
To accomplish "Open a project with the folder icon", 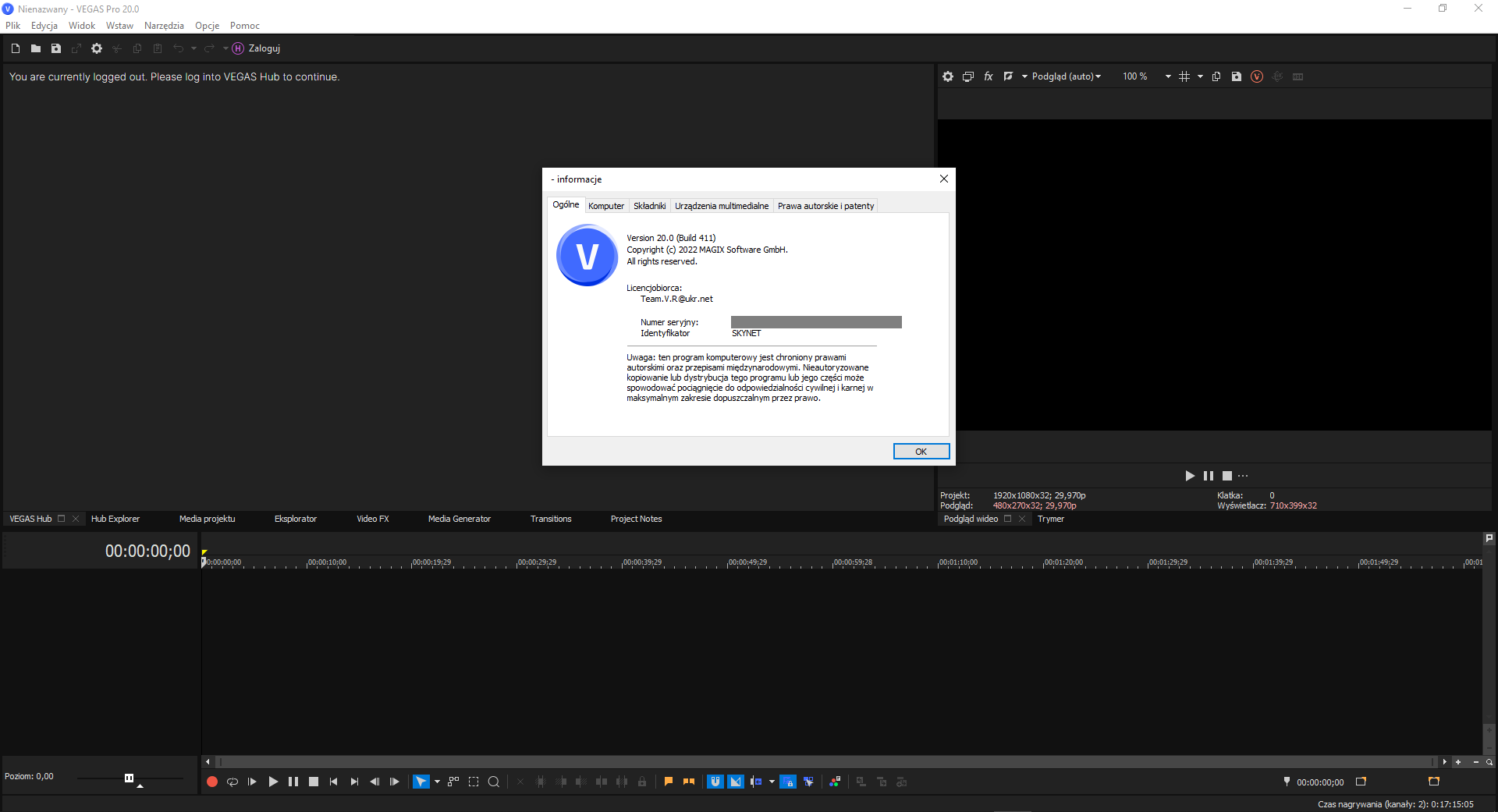I will [36, 48].
